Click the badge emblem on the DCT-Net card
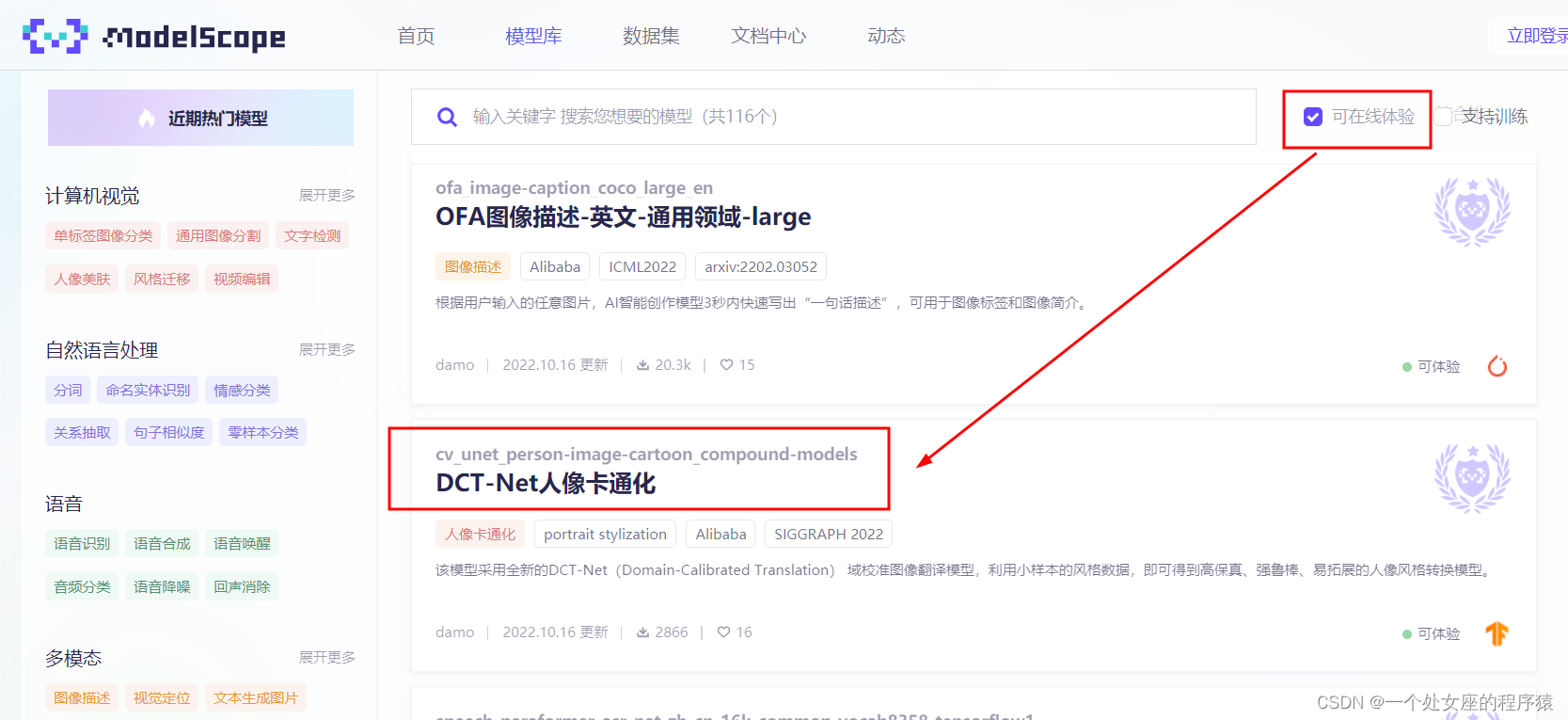The width and height of the screenshot is (1568, 720). point(1472,478)
